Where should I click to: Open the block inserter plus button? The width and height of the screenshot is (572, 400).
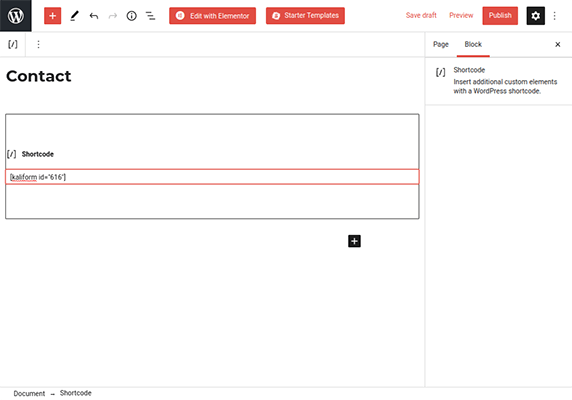point(53,16)
